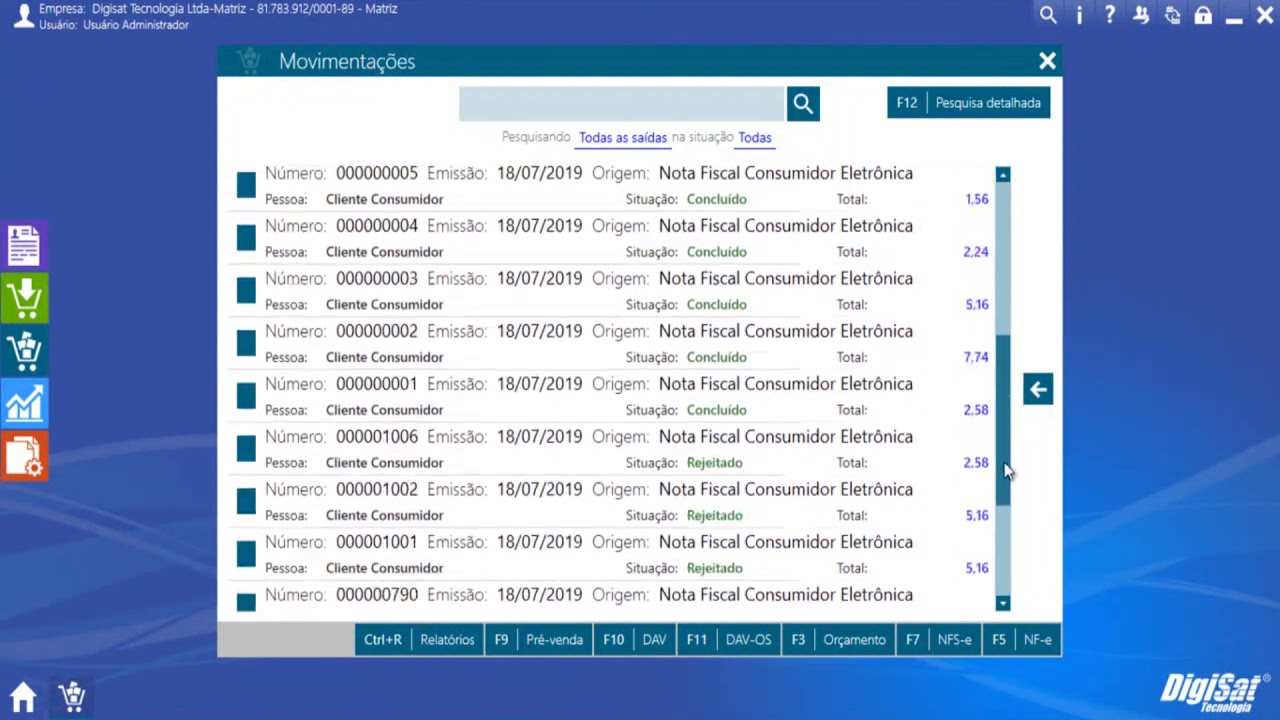Select checkbox for record 000000003

click(246, 291)
